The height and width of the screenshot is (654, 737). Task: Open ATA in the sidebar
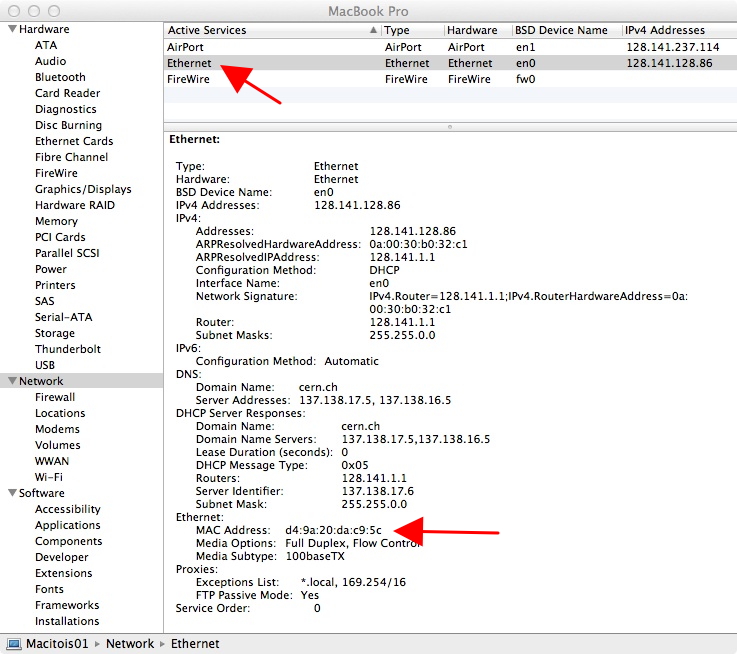pos(46,45)
